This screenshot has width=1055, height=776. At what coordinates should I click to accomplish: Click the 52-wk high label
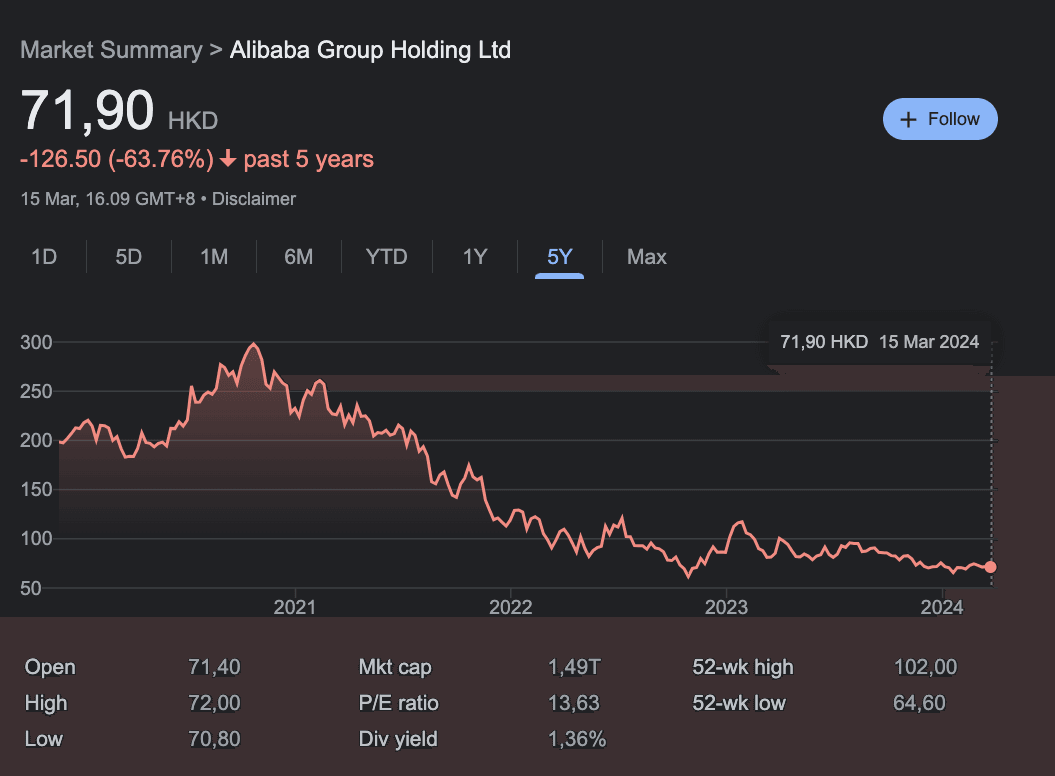pos(743,667)
